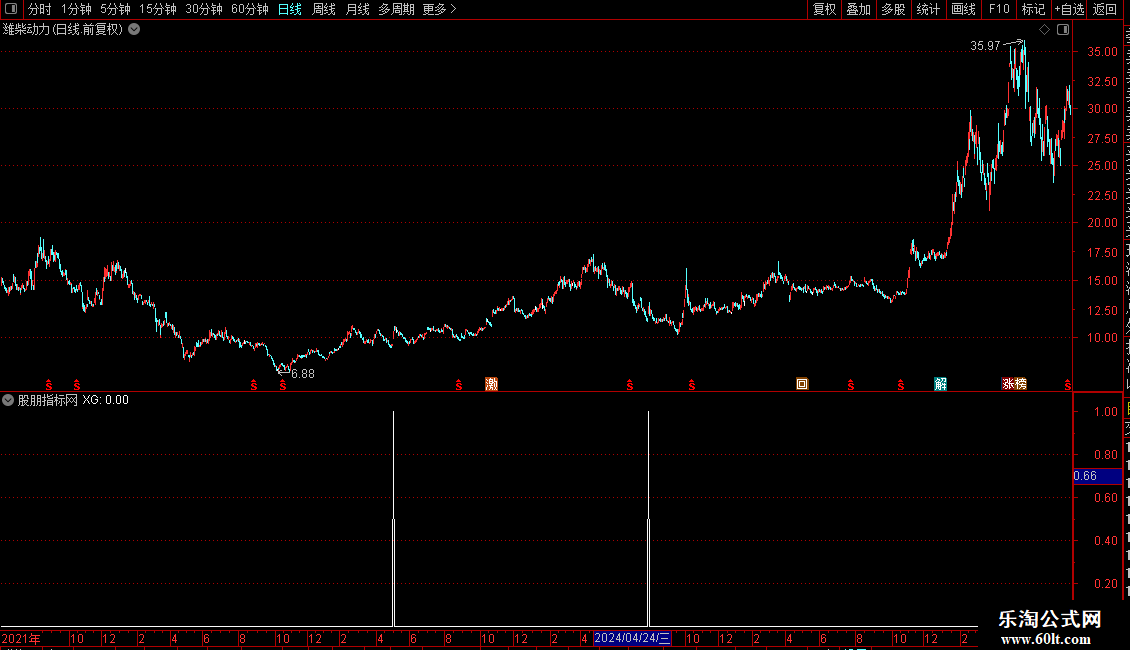Select the 日线 daily period
1130x650 pixels.
(x=290, y=9)
